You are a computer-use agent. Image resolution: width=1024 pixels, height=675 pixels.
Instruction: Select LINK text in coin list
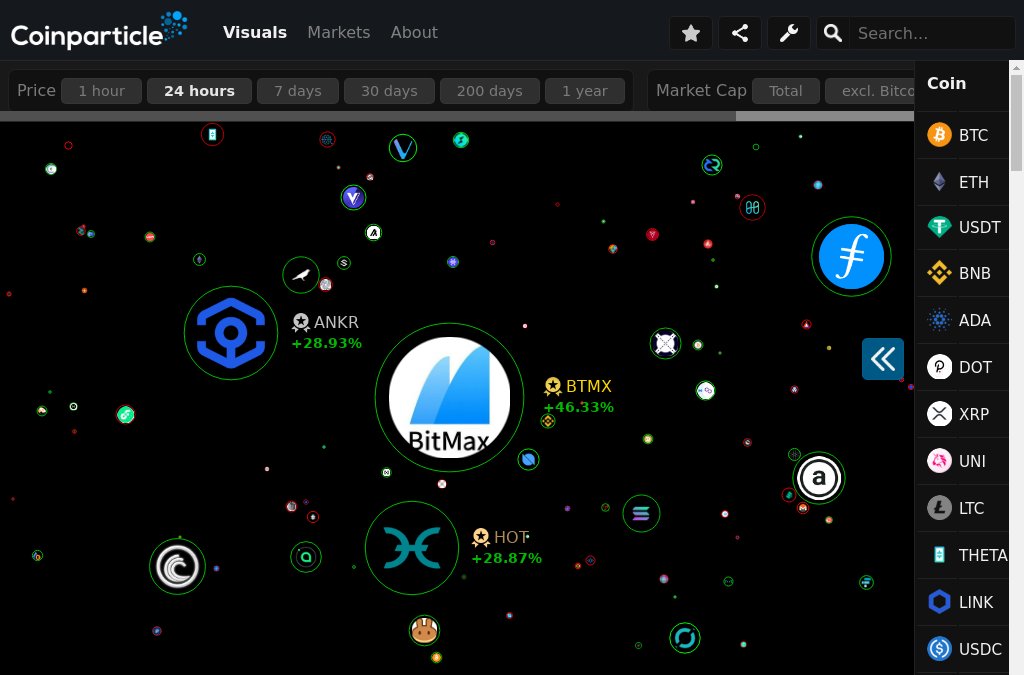click(976, 602)
